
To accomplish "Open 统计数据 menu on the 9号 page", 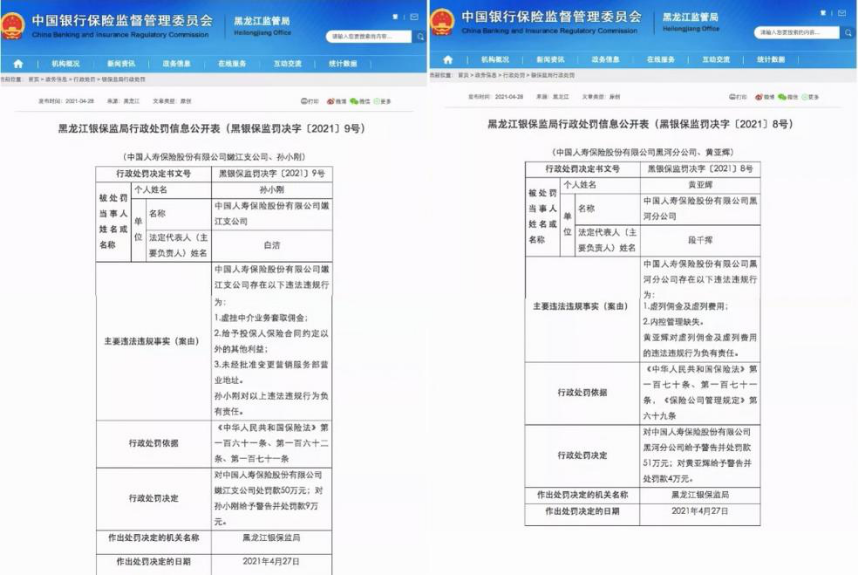I will [x=343, y=64].
